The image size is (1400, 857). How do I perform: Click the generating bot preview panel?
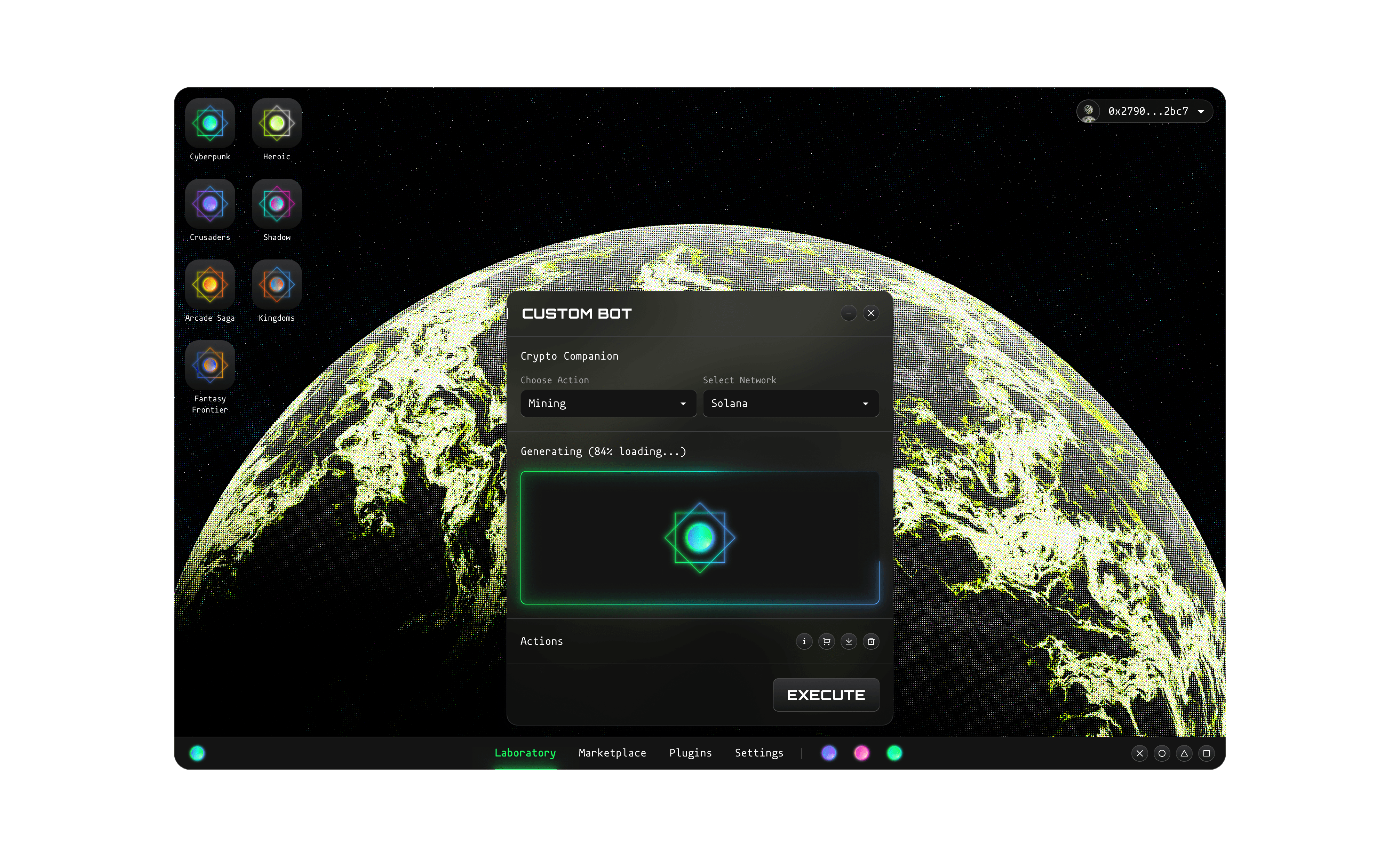[699, 537]
